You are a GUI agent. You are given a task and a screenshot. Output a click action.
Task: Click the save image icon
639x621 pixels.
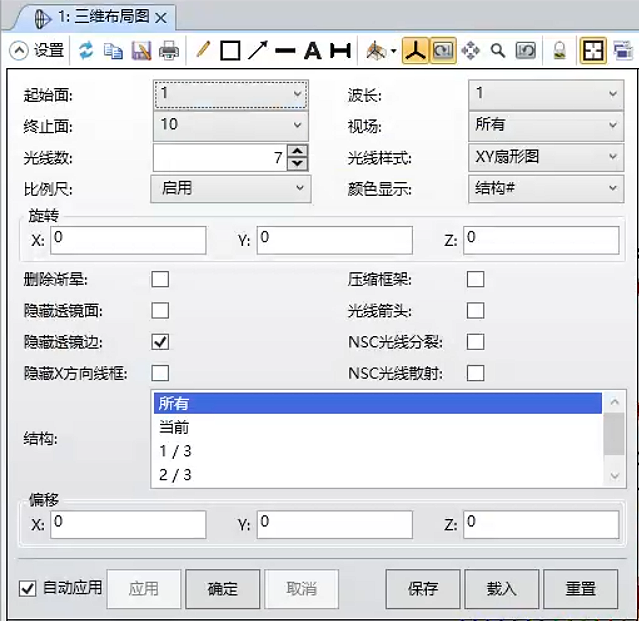click(141, 51)
